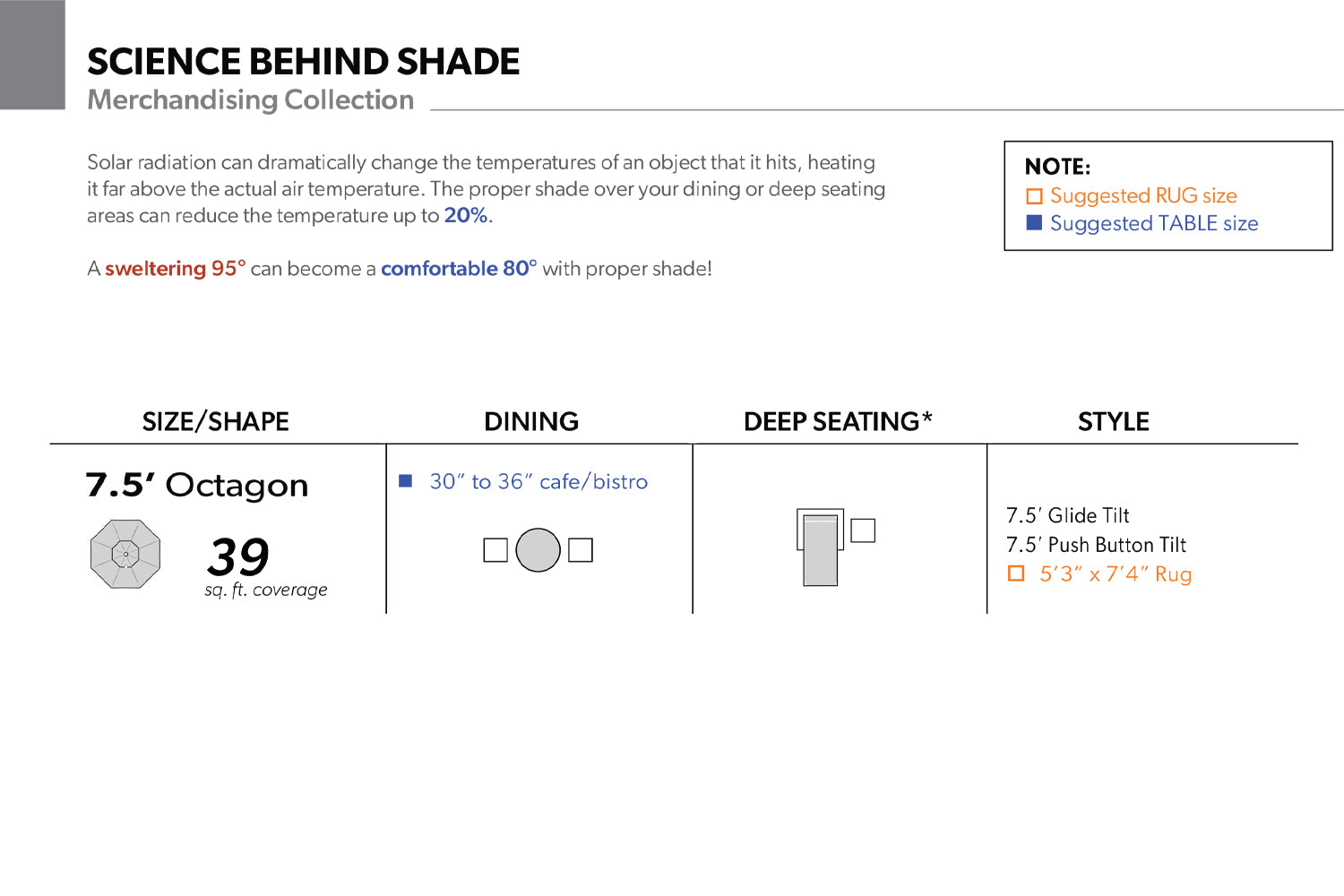Screen dimensions: 1344x896
Task: Click the blue Suggested TABLE size legend square
Action: (1034, 223)
